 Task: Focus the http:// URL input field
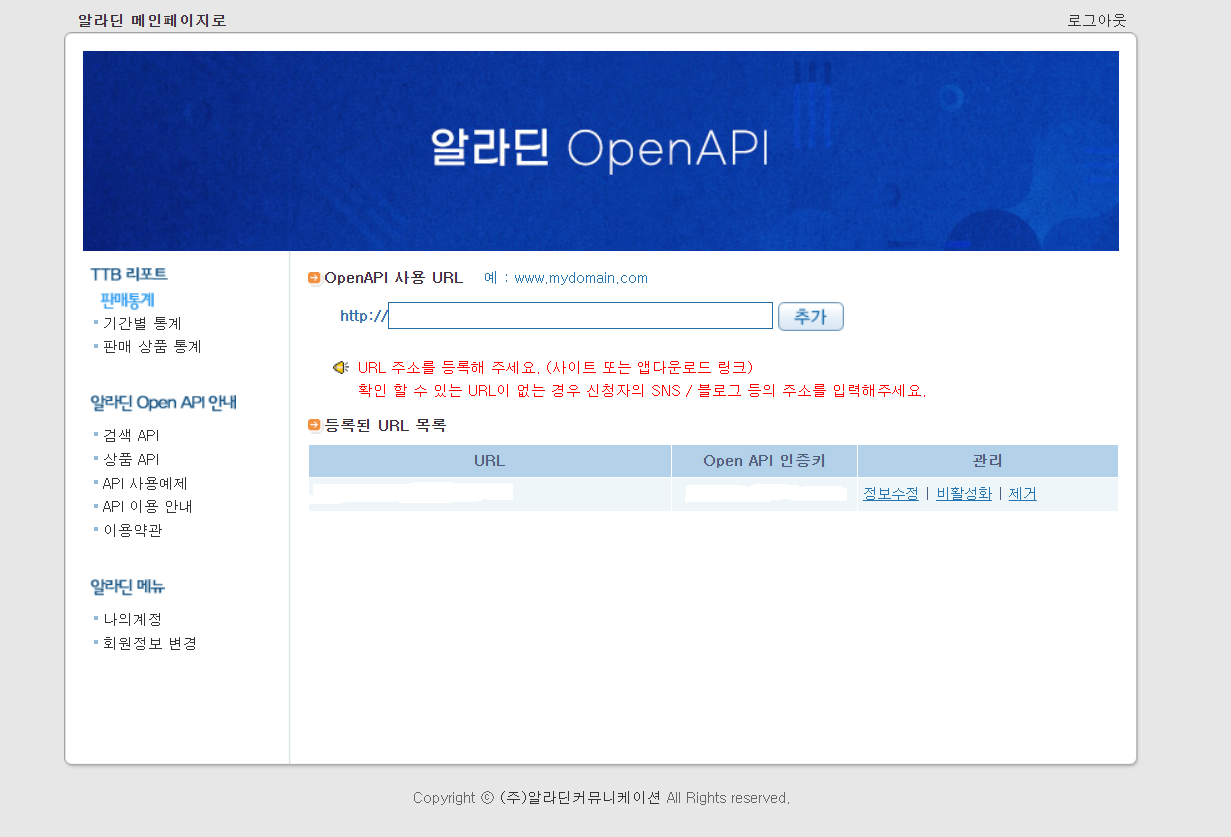click(x=580, y=316)
